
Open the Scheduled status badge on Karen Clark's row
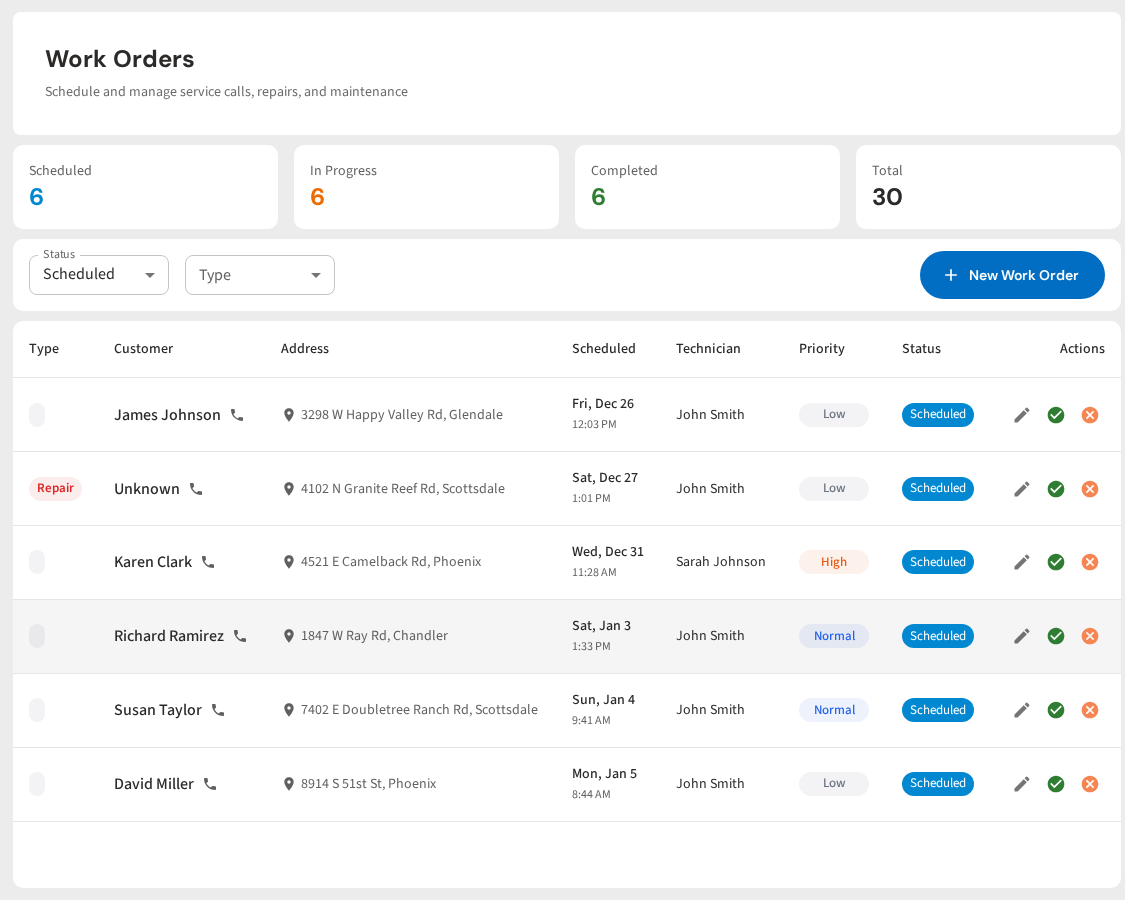click(x=937, y=562)
